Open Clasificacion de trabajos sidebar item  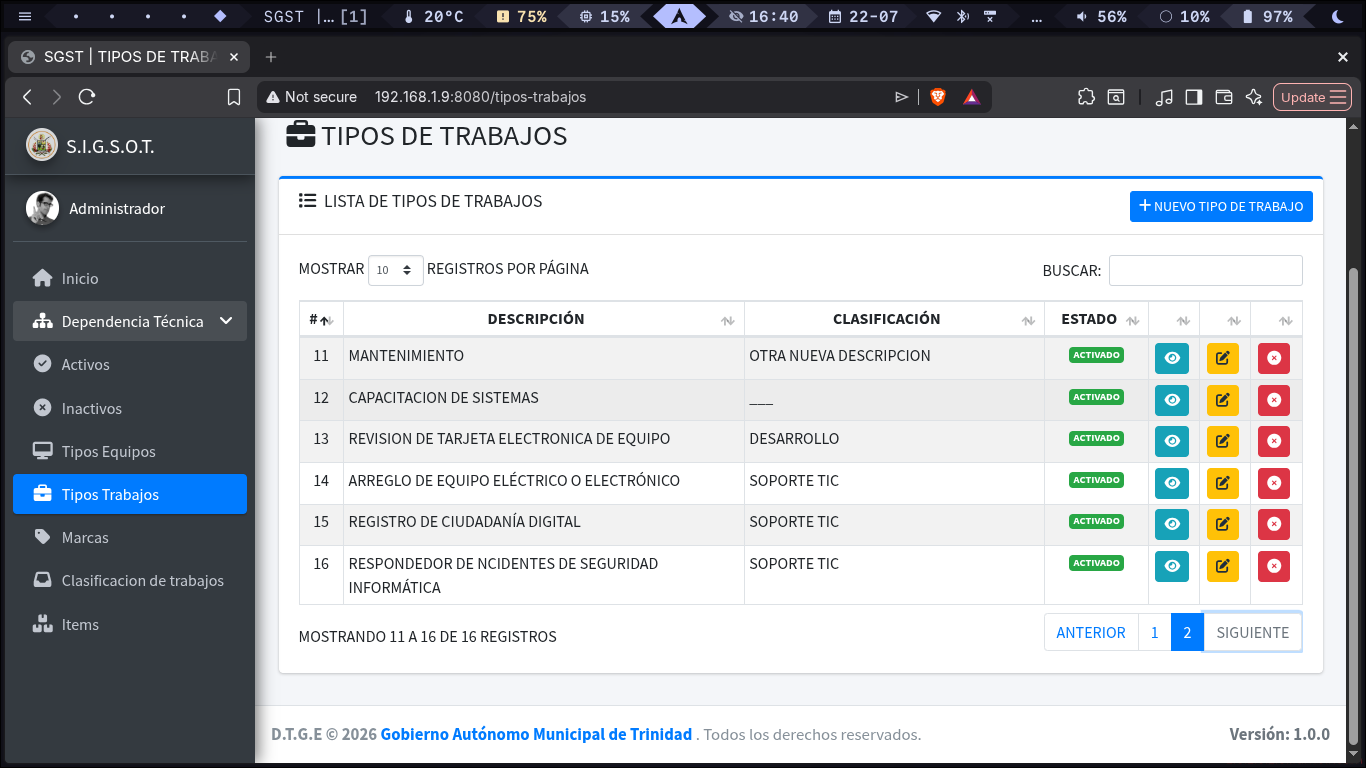tap(130, 580)
